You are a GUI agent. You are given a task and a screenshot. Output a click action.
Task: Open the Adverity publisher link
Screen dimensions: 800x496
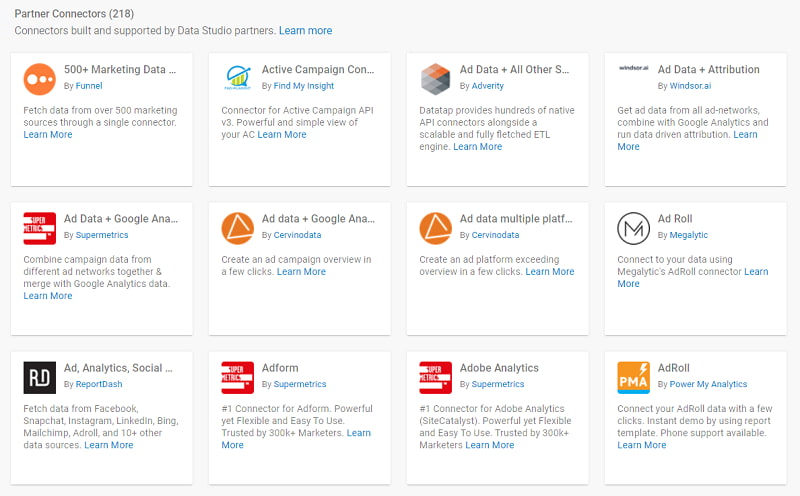tap(487, 86)
